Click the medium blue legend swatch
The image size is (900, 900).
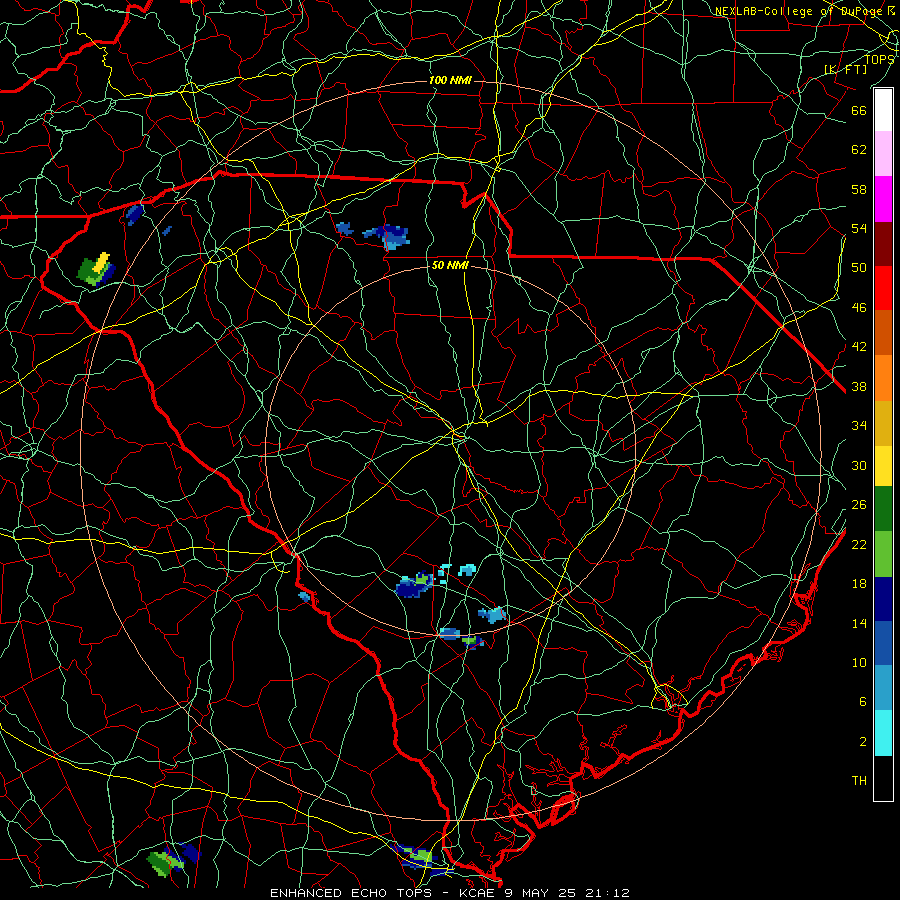click(x=883, y=643)
